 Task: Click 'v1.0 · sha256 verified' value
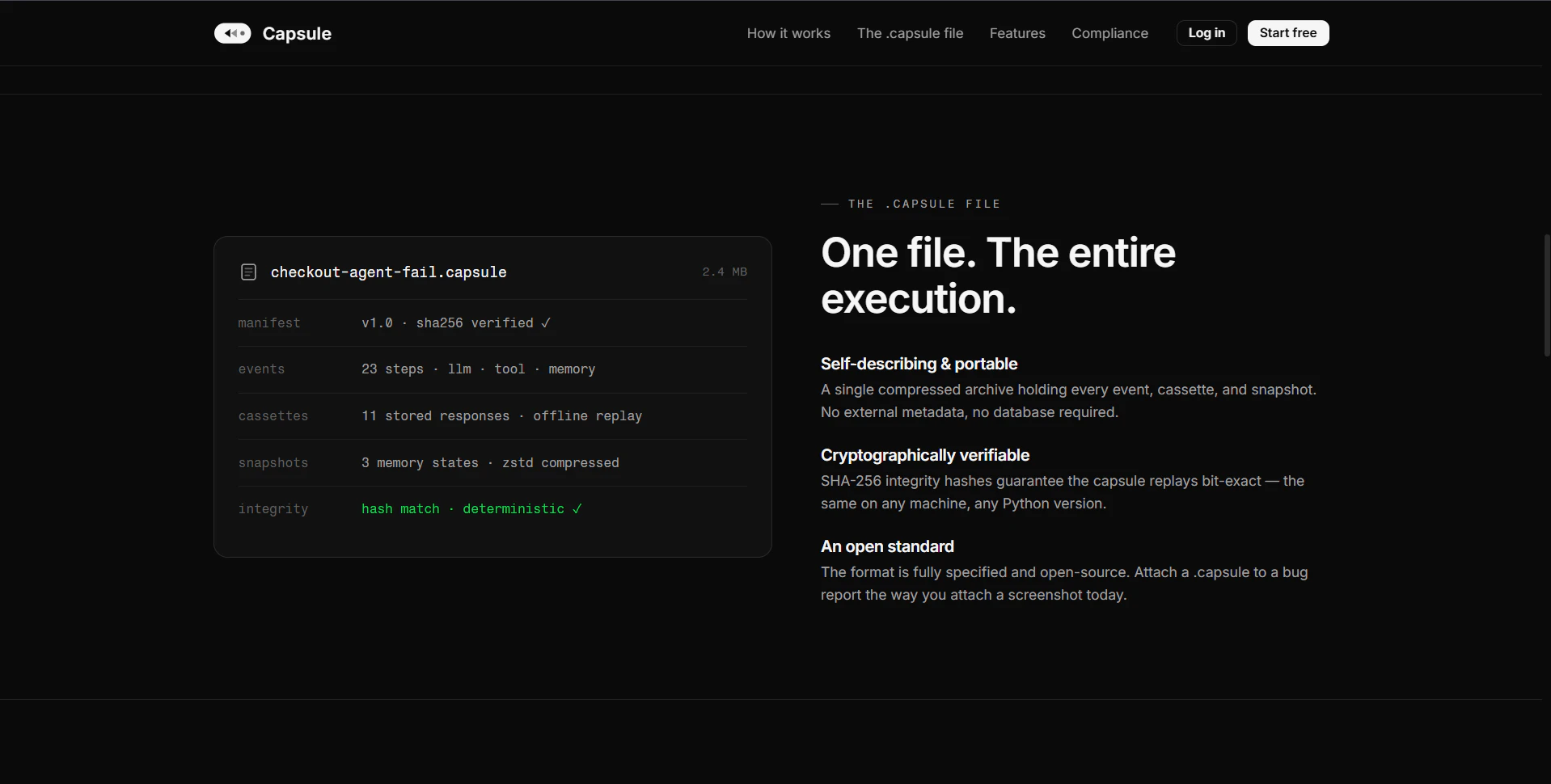tap(456, 323)
